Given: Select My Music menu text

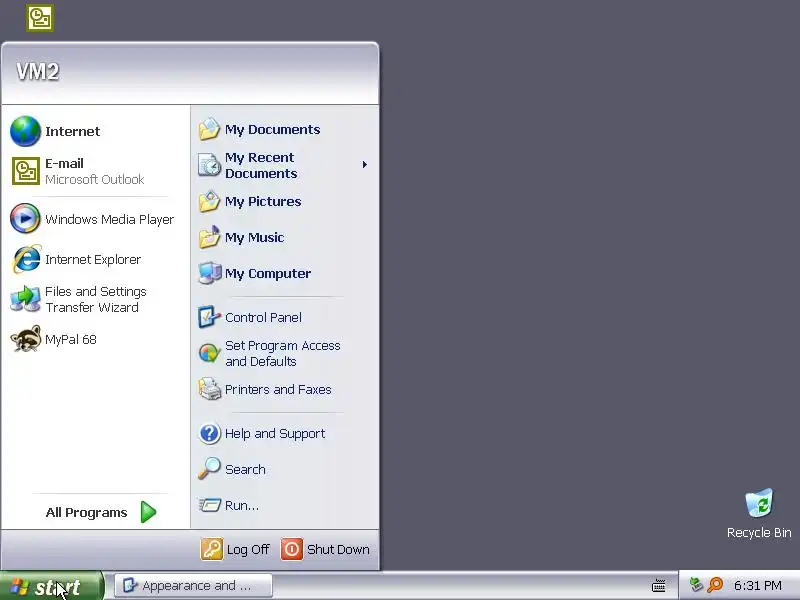Looking at the screenshot, I should tap(255, 238).
